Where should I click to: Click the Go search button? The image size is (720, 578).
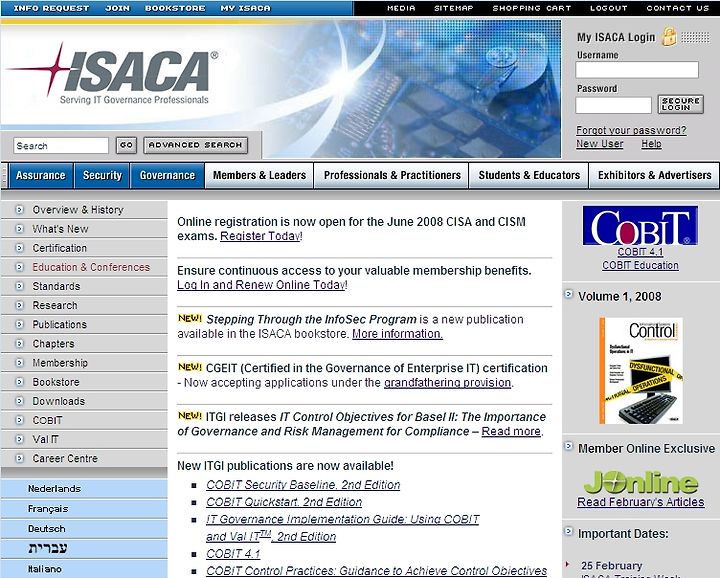point(126,145)
